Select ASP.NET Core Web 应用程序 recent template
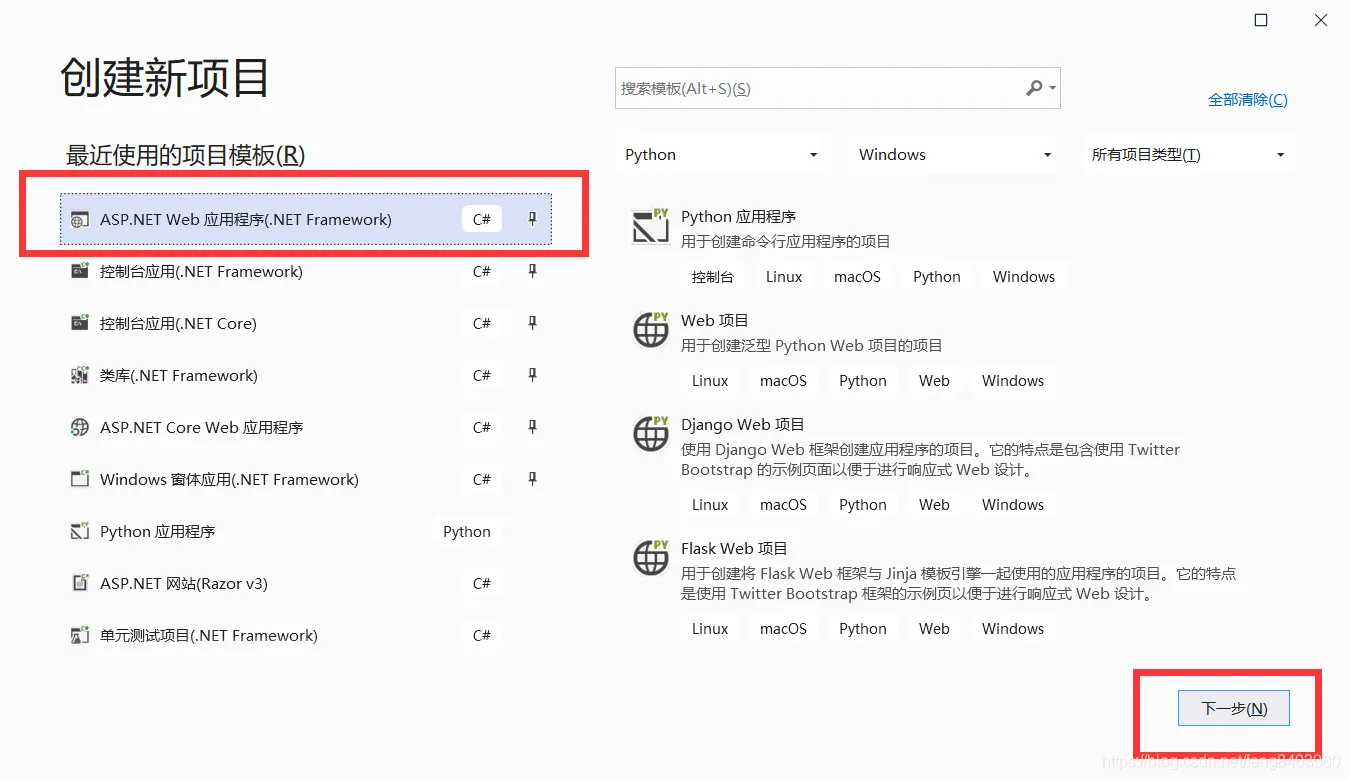Image resolution: width=1350 pixels, height=780 pixels. pyautogui.click(x=305, y=427)
